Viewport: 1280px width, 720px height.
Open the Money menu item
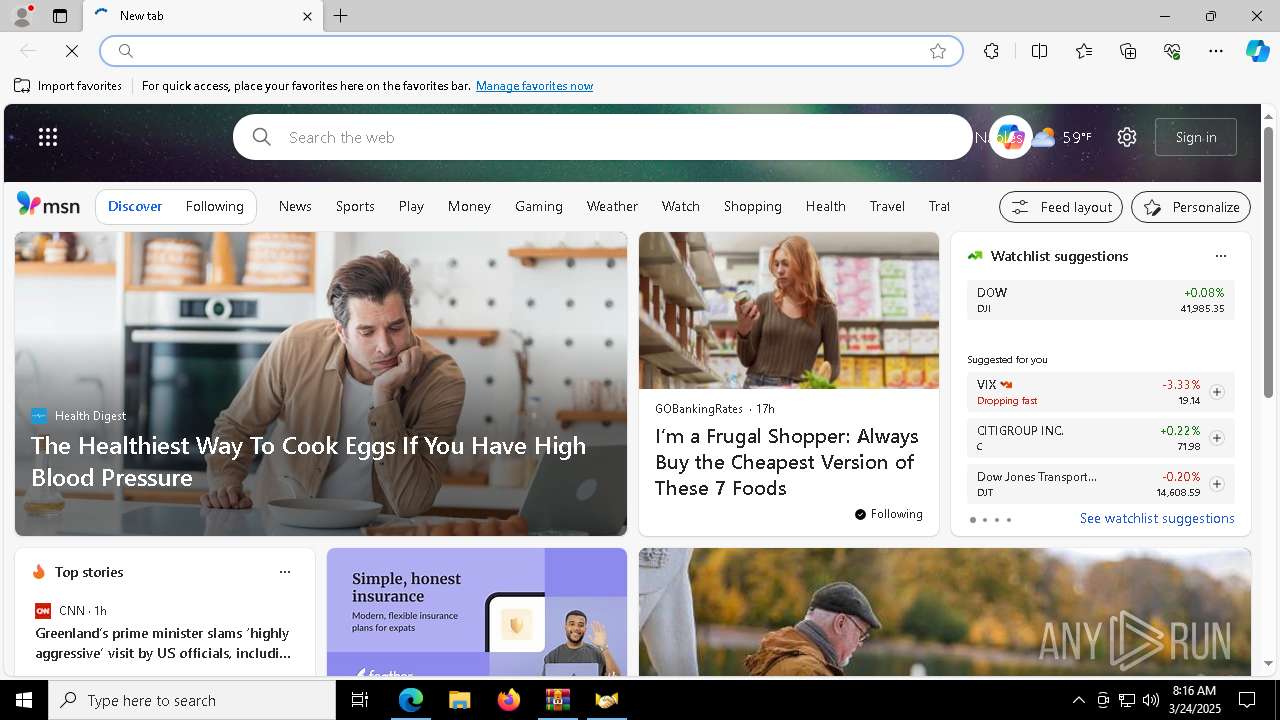(x=469, y=206)
